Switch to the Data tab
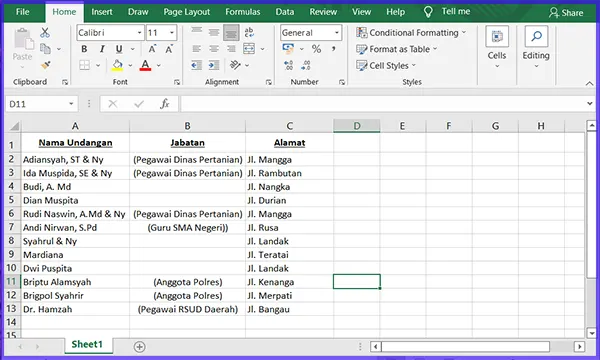600x360 pixels. pos(285,12)
